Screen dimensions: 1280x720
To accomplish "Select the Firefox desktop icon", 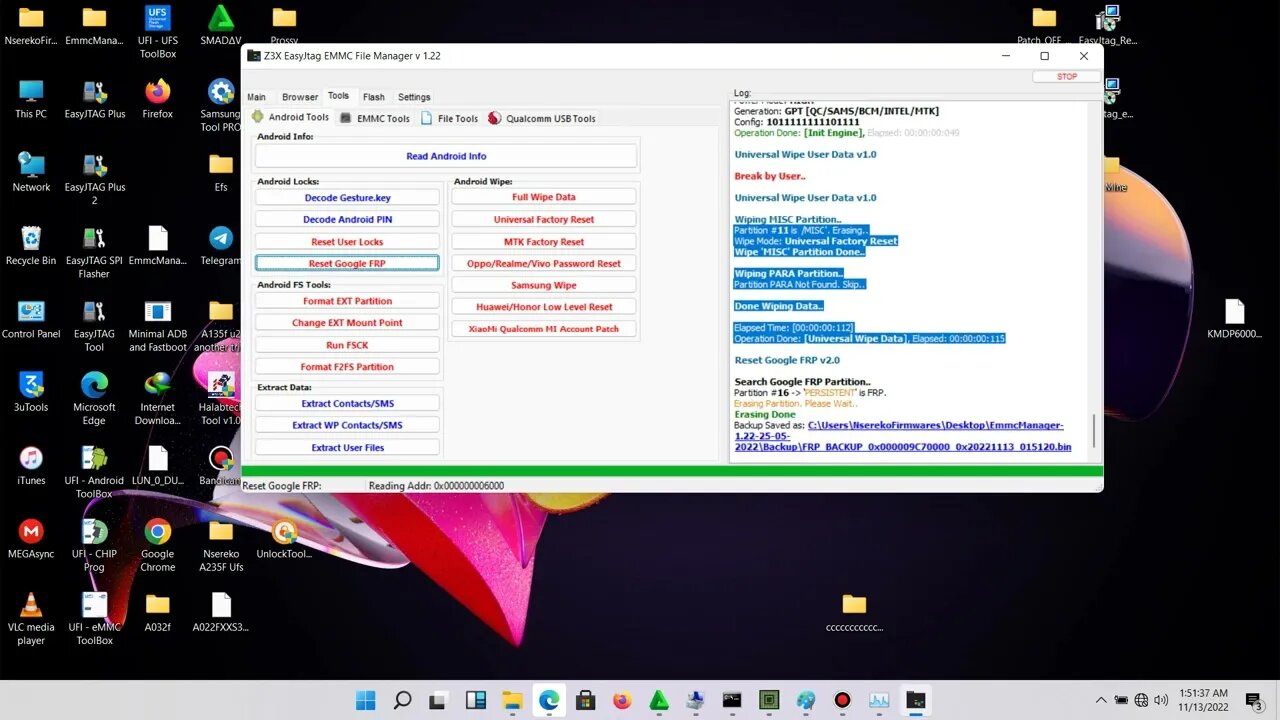I will point(157,99).
